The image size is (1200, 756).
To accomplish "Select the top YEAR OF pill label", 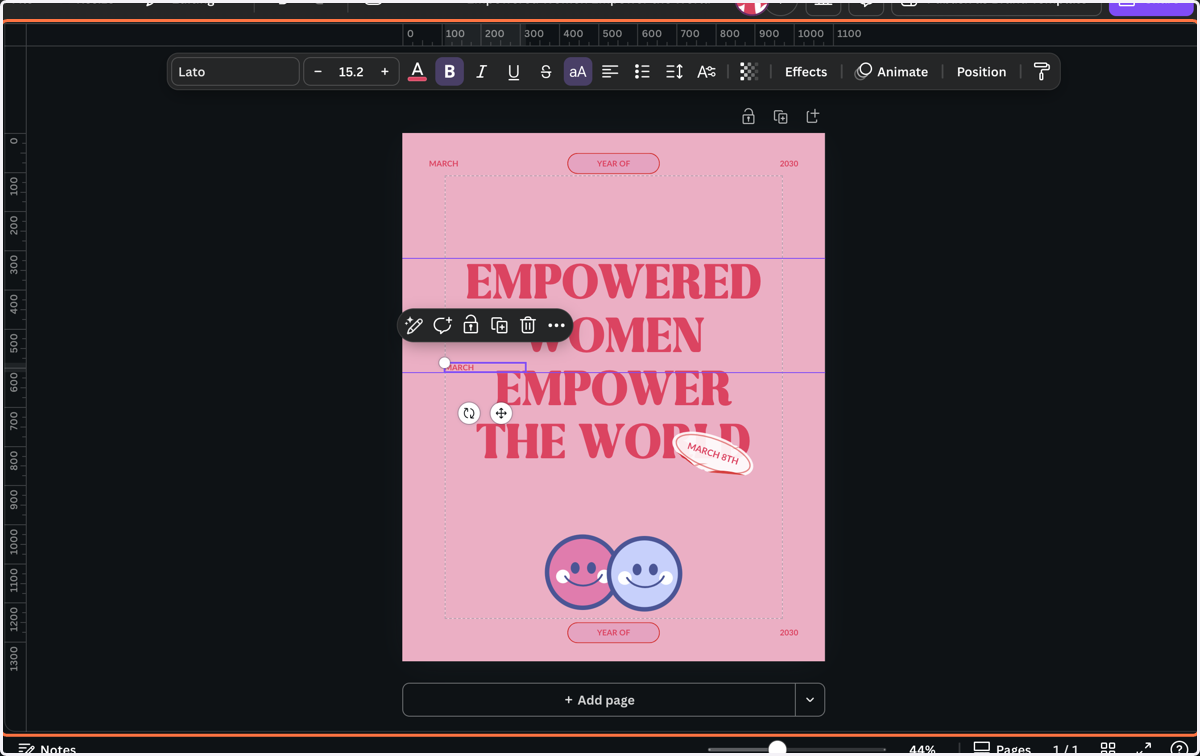I will (613, 163).
